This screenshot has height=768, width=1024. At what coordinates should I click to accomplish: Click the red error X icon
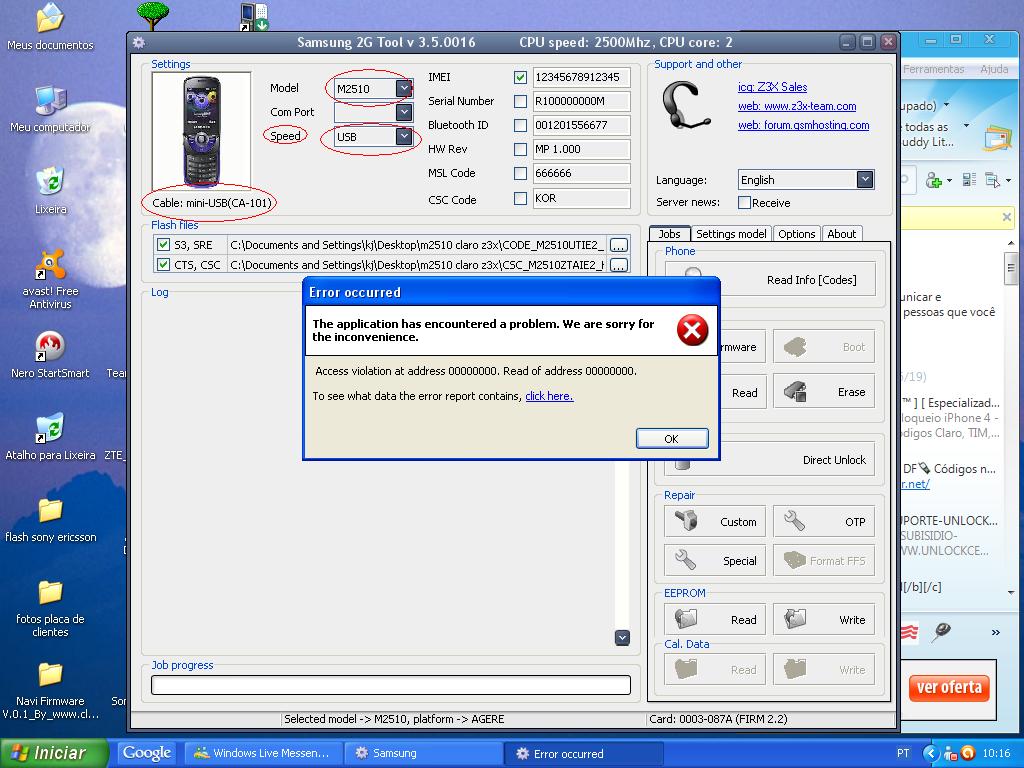point(692,330)
